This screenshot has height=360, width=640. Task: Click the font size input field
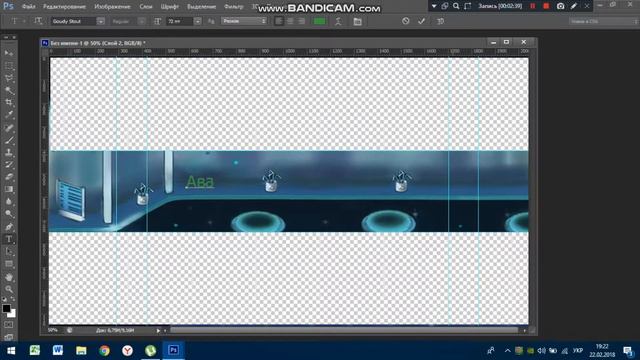tap(179, 21)
